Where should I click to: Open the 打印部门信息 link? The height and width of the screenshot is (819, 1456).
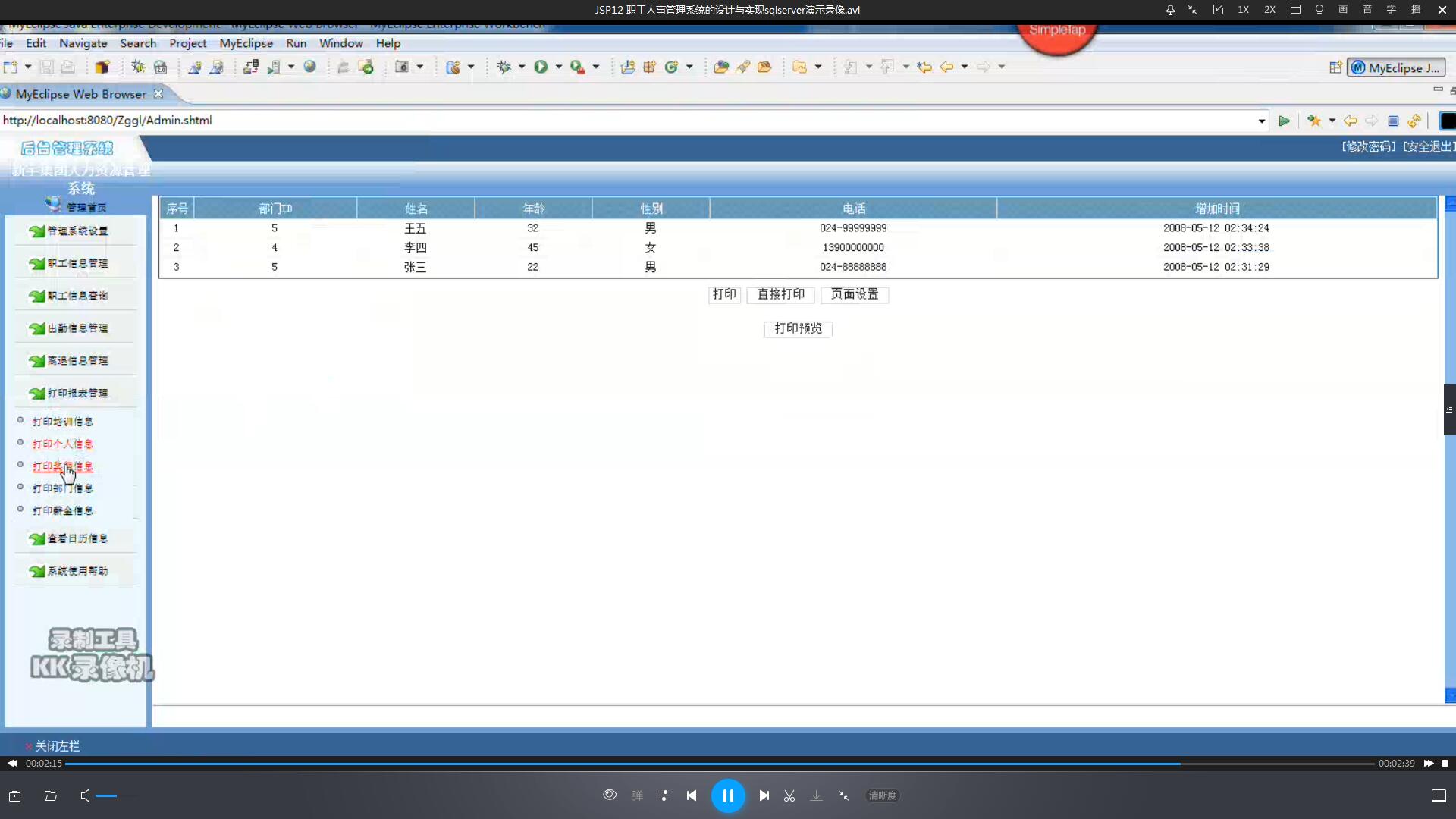[x=63, y=488]
